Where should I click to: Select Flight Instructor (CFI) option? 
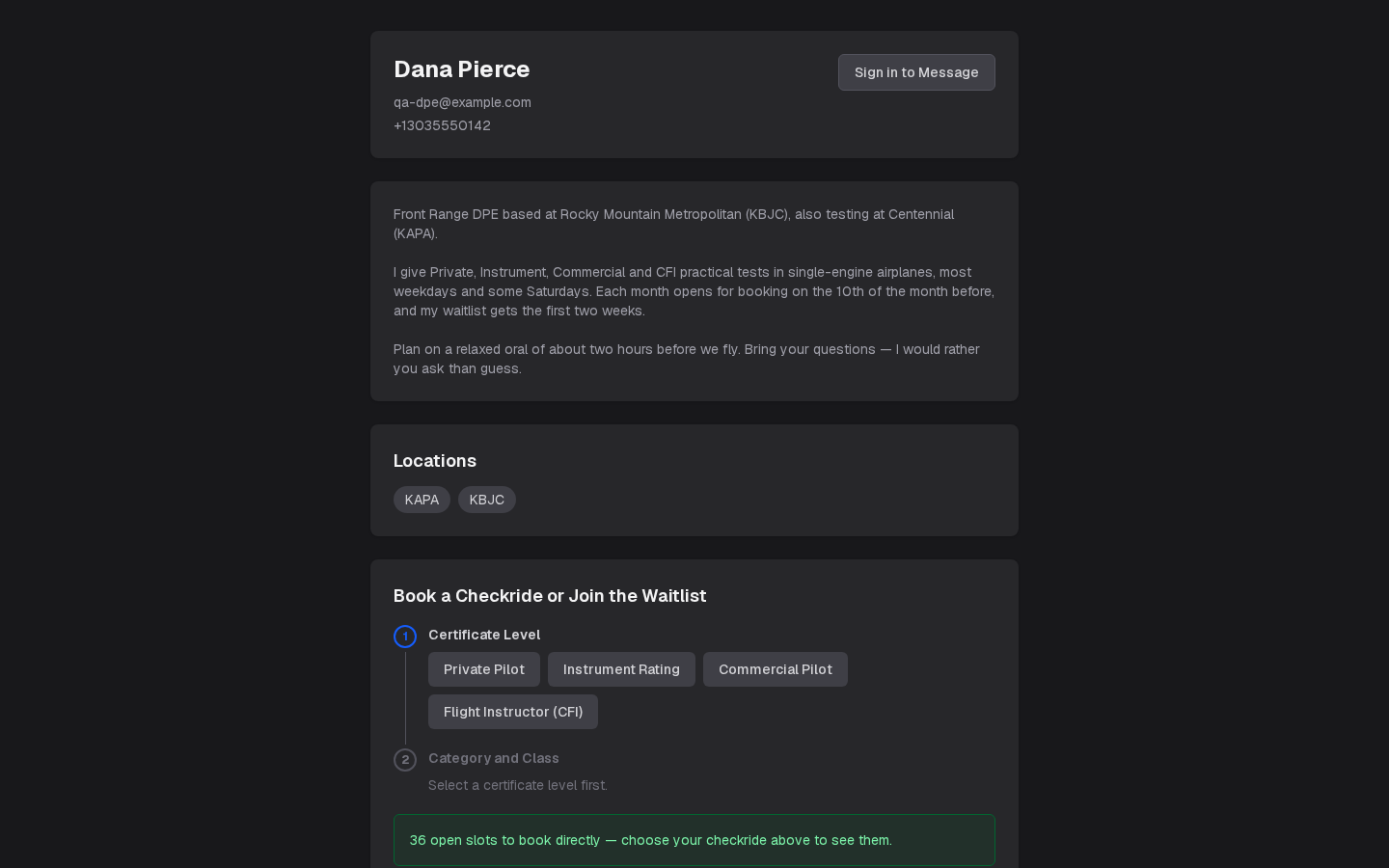pyautogui.click(x=513, y=712)
